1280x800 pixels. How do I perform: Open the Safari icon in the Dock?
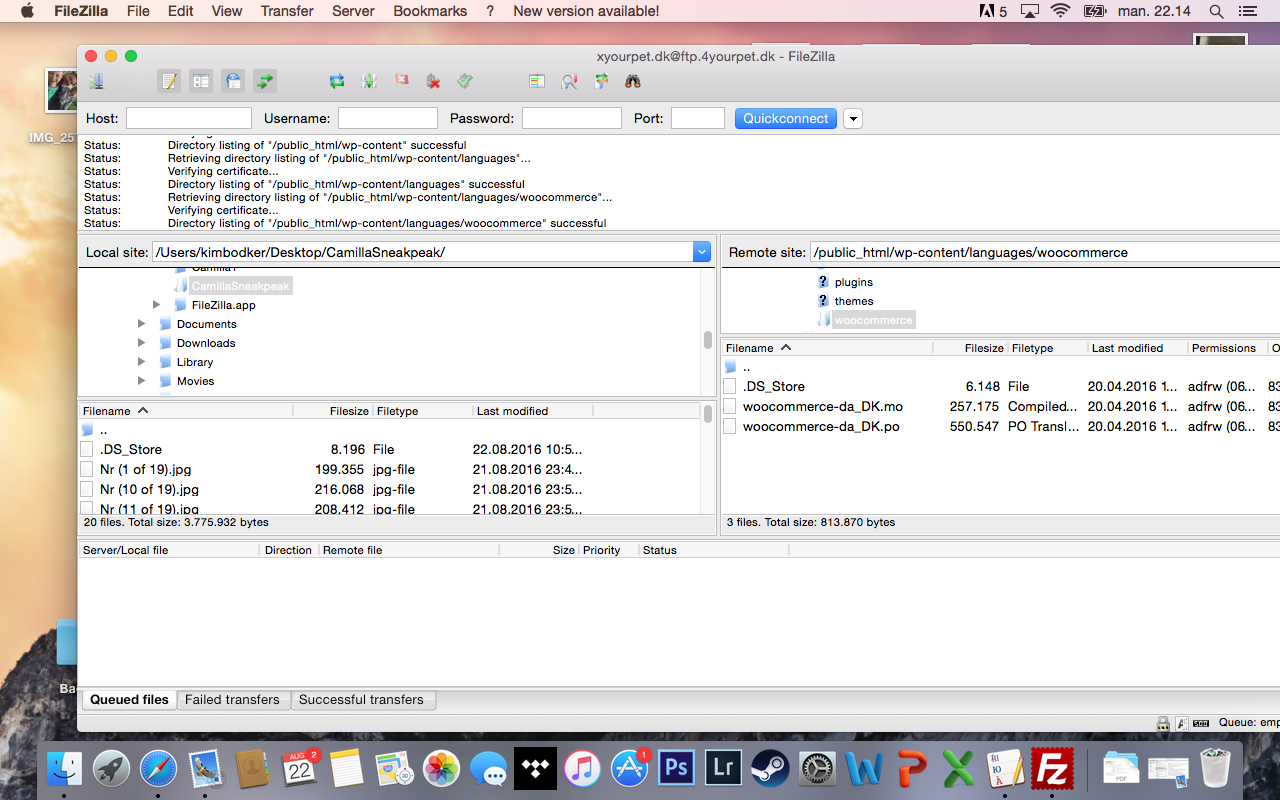(x=158, y=768)
